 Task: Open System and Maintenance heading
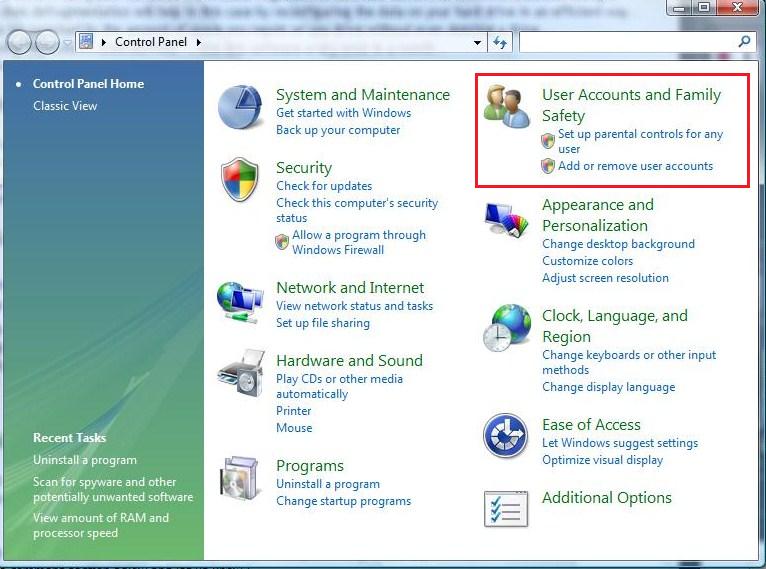363,95
